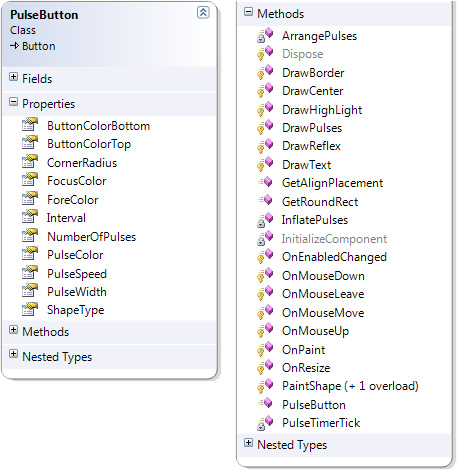The height and width of the screenshot is (470, 457).
Task: Click the ButtonColorBottom property icon
Action: coord(30,125)
